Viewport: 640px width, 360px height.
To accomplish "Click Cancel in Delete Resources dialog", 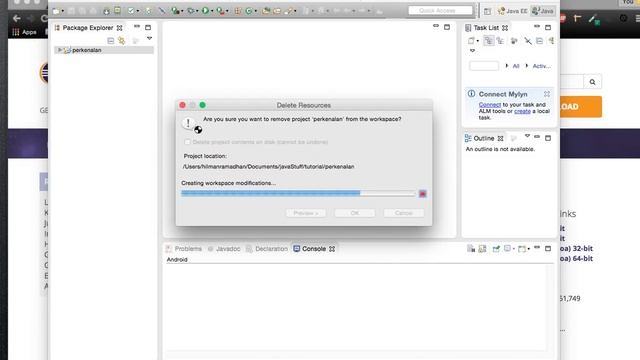I will pyautogui.click(x=404, y=213).
